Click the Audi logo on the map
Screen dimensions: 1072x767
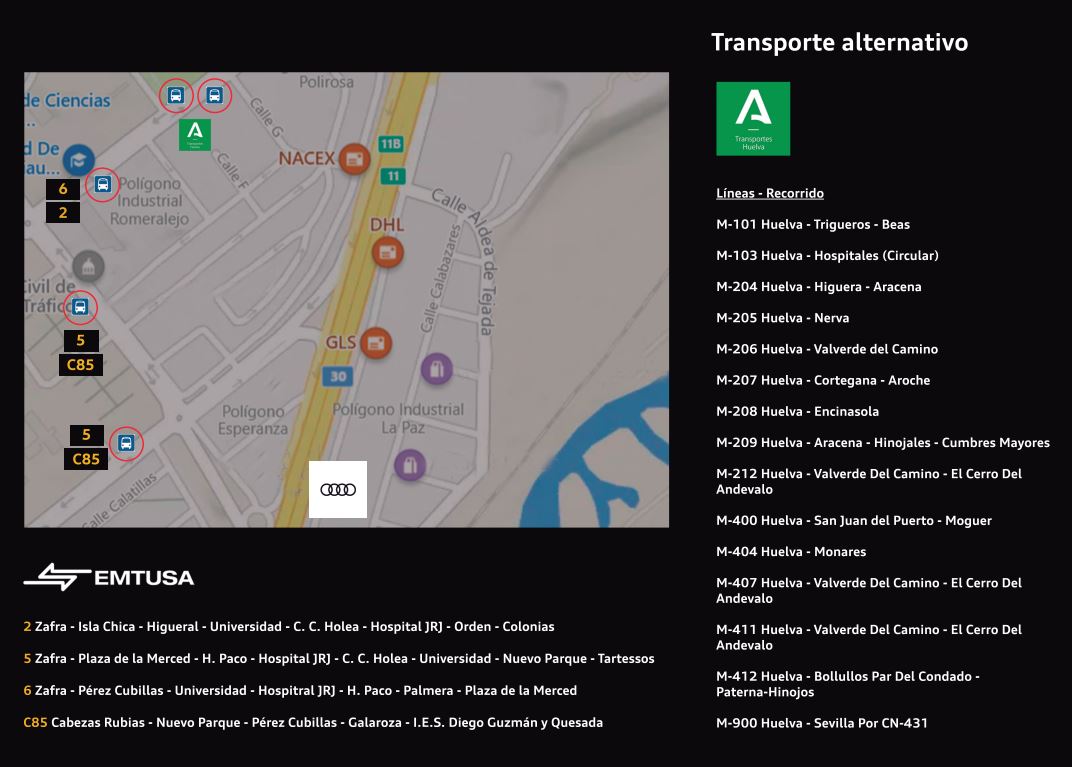338,489
